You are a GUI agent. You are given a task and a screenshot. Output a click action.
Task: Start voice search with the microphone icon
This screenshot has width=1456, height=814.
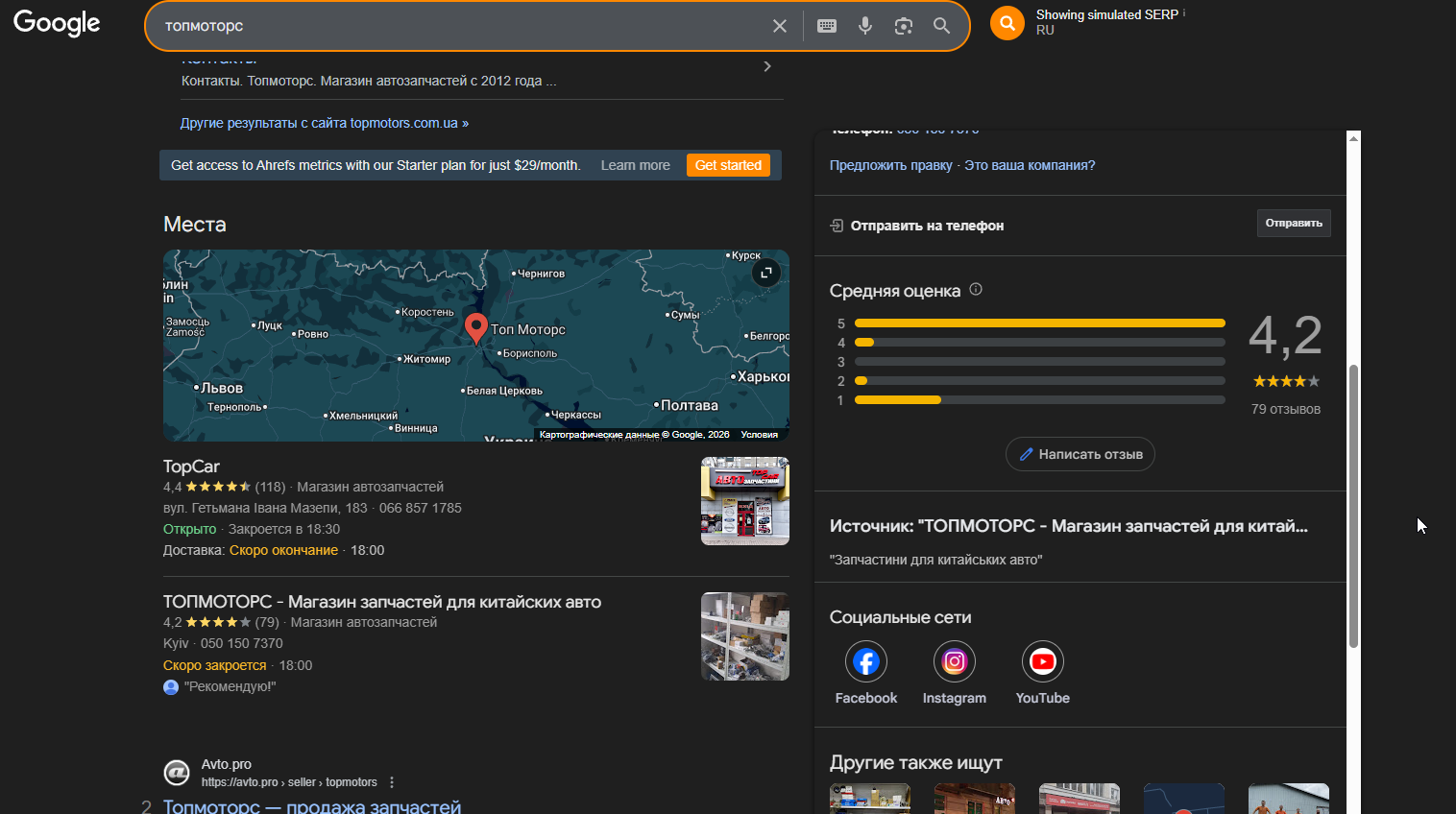tap(865, 26)
